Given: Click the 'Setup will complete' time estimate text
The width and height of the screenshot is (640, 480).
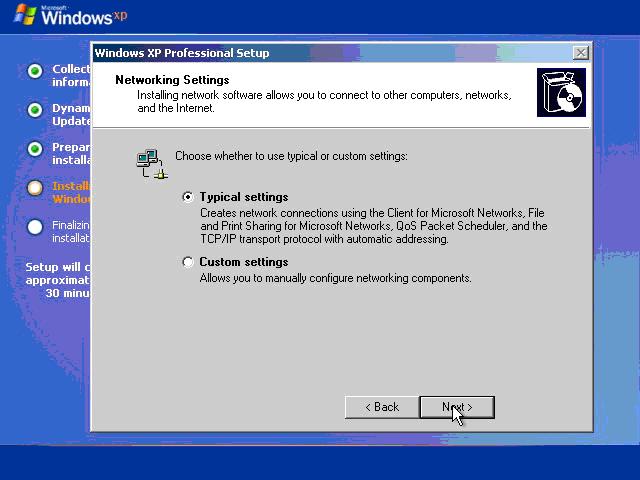Looking at the screenshot, I should tap(58, 280).
